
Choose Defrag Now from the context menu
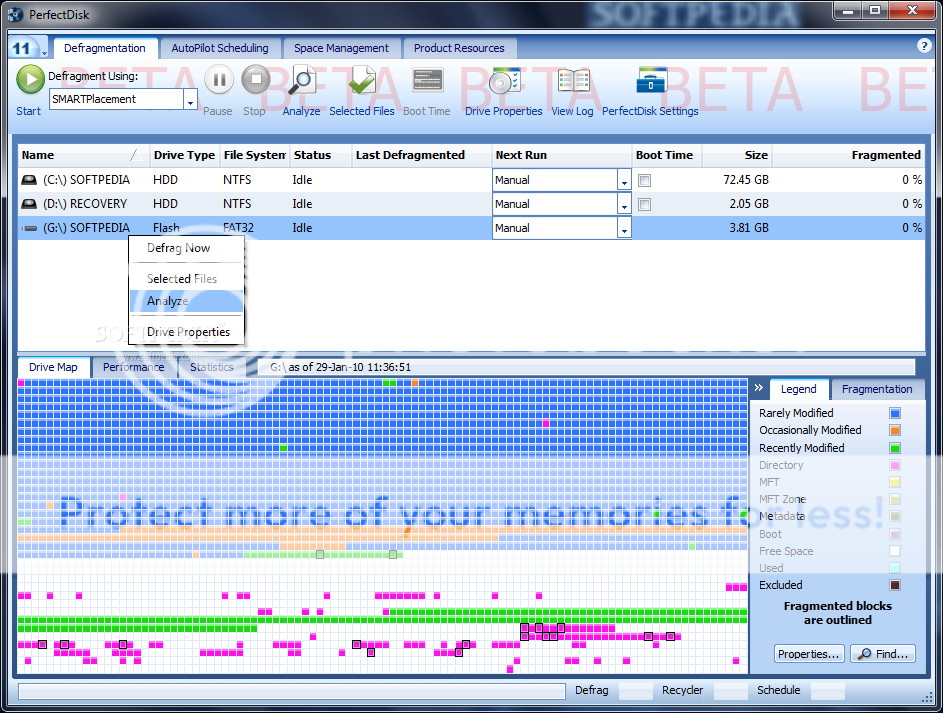tap(181, 248)
